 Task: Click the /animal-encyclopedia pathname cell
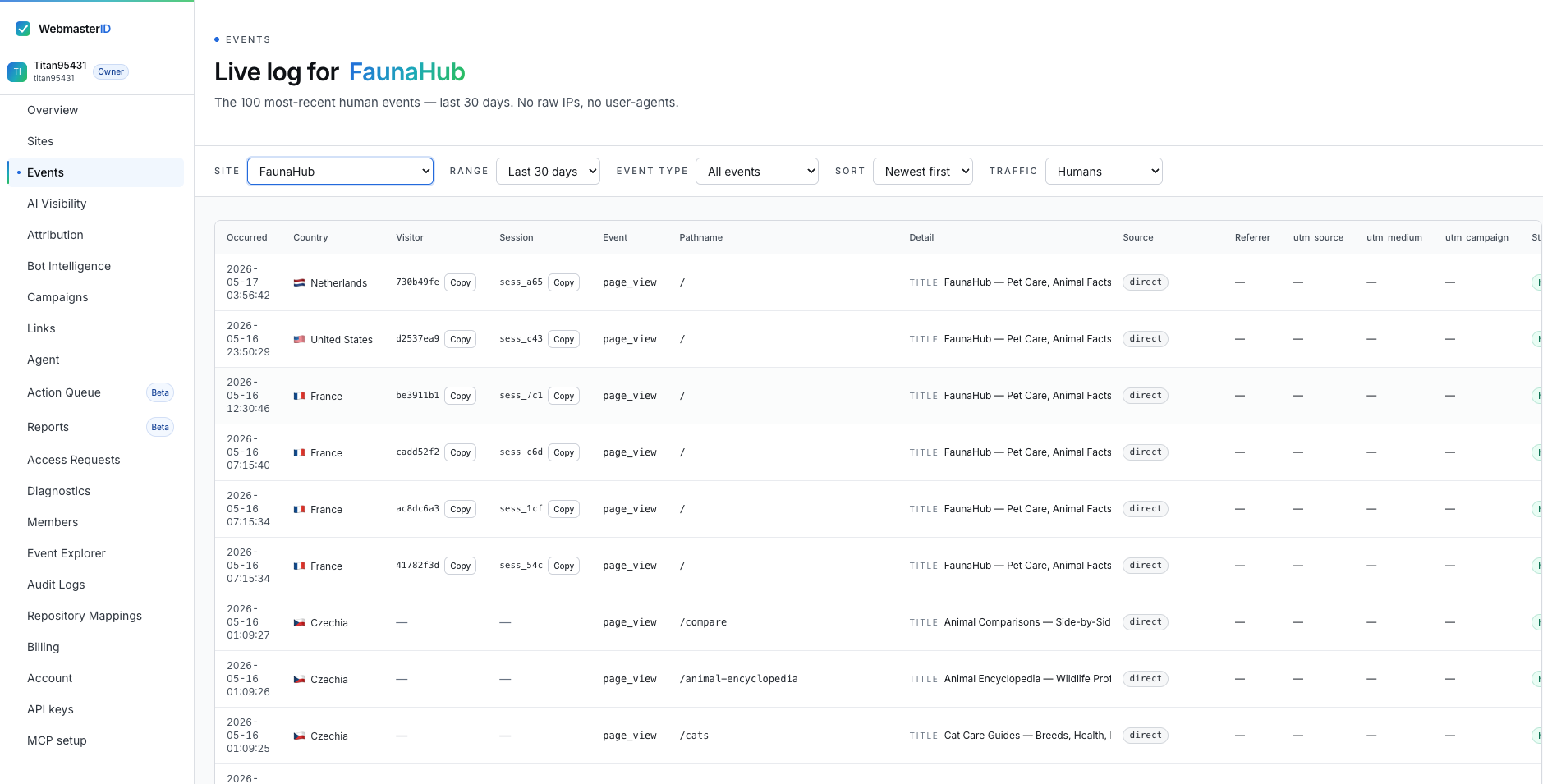738,679
